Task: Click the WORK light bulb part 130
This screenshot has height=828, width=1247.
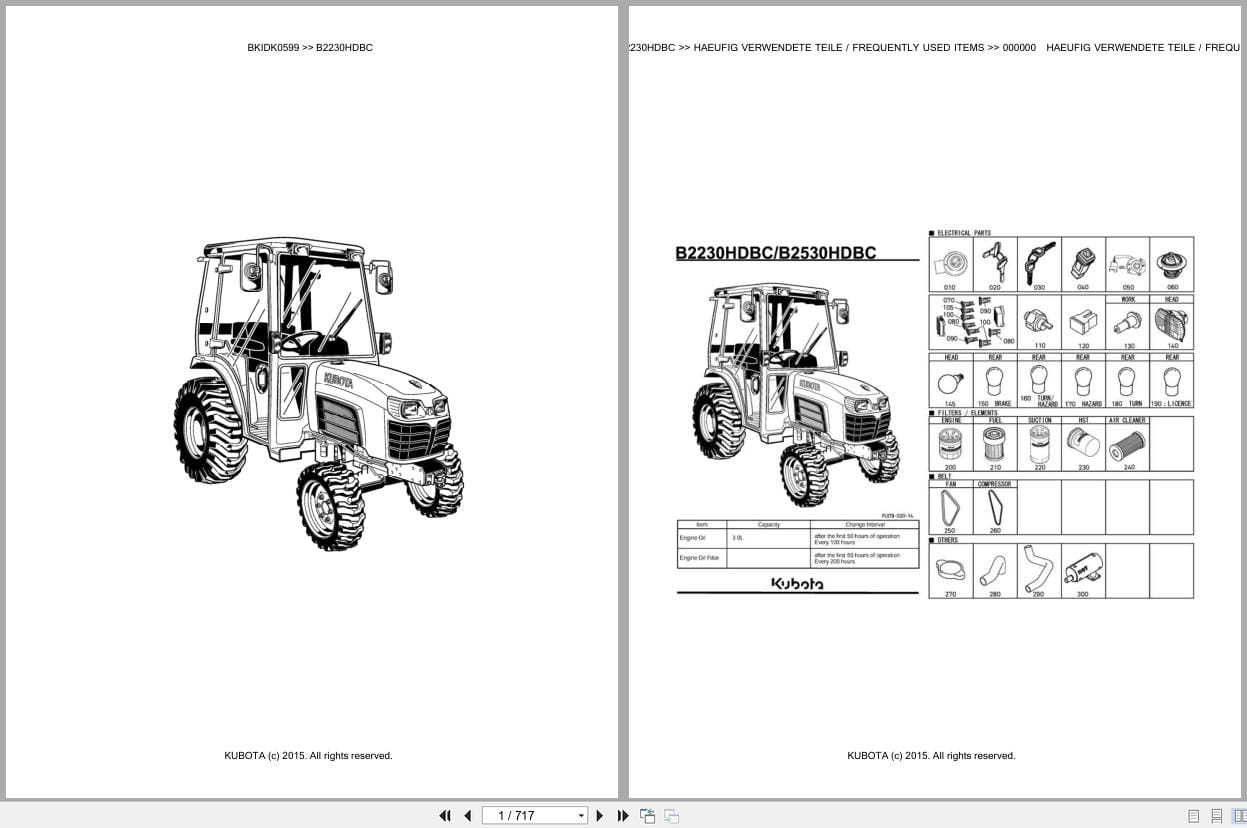Action: 1128,322
